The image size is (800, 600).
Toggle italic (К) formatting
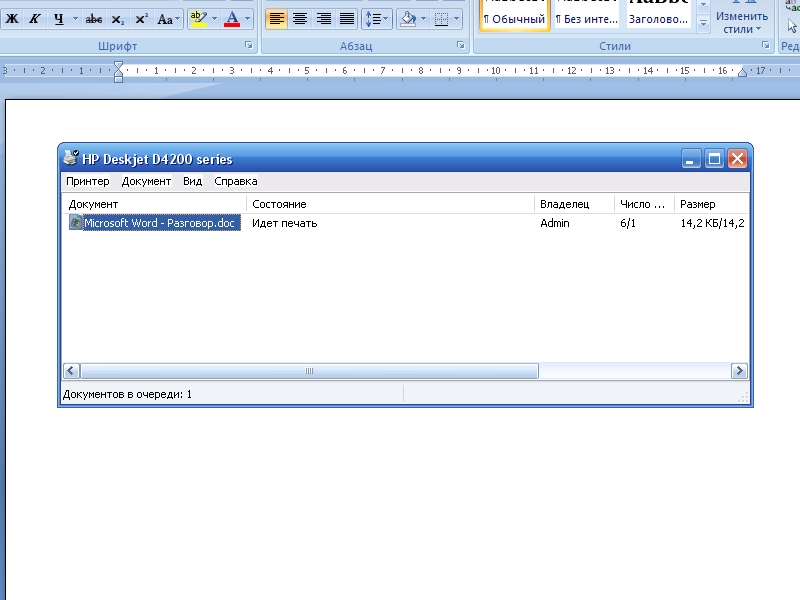coord(35,19)
